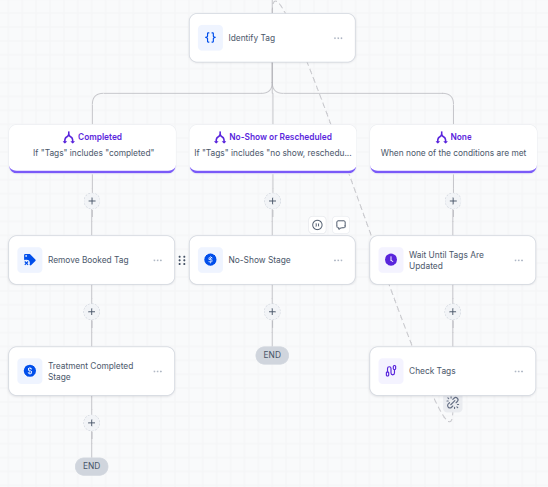Add a step below the Completed branch

pyautogui.click(x=92, y=201)
